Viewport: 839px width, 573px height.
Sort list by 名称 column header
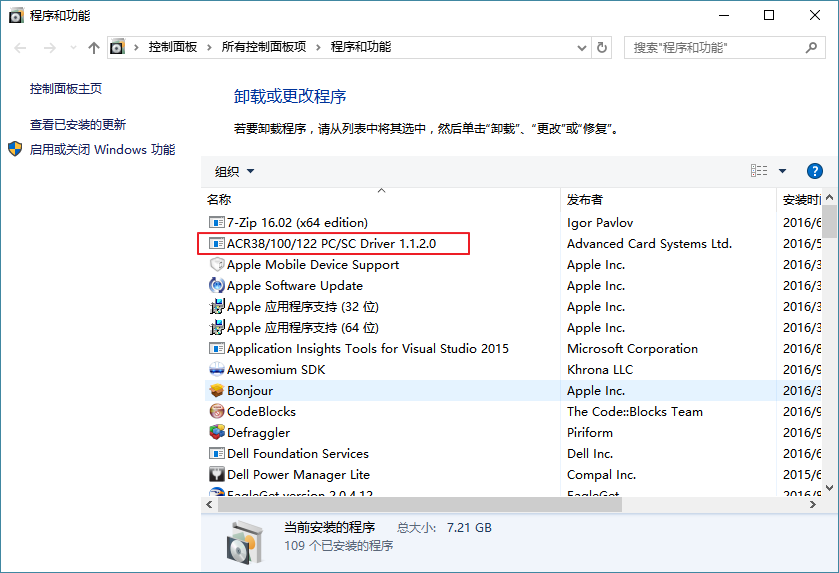coord(219,200)
